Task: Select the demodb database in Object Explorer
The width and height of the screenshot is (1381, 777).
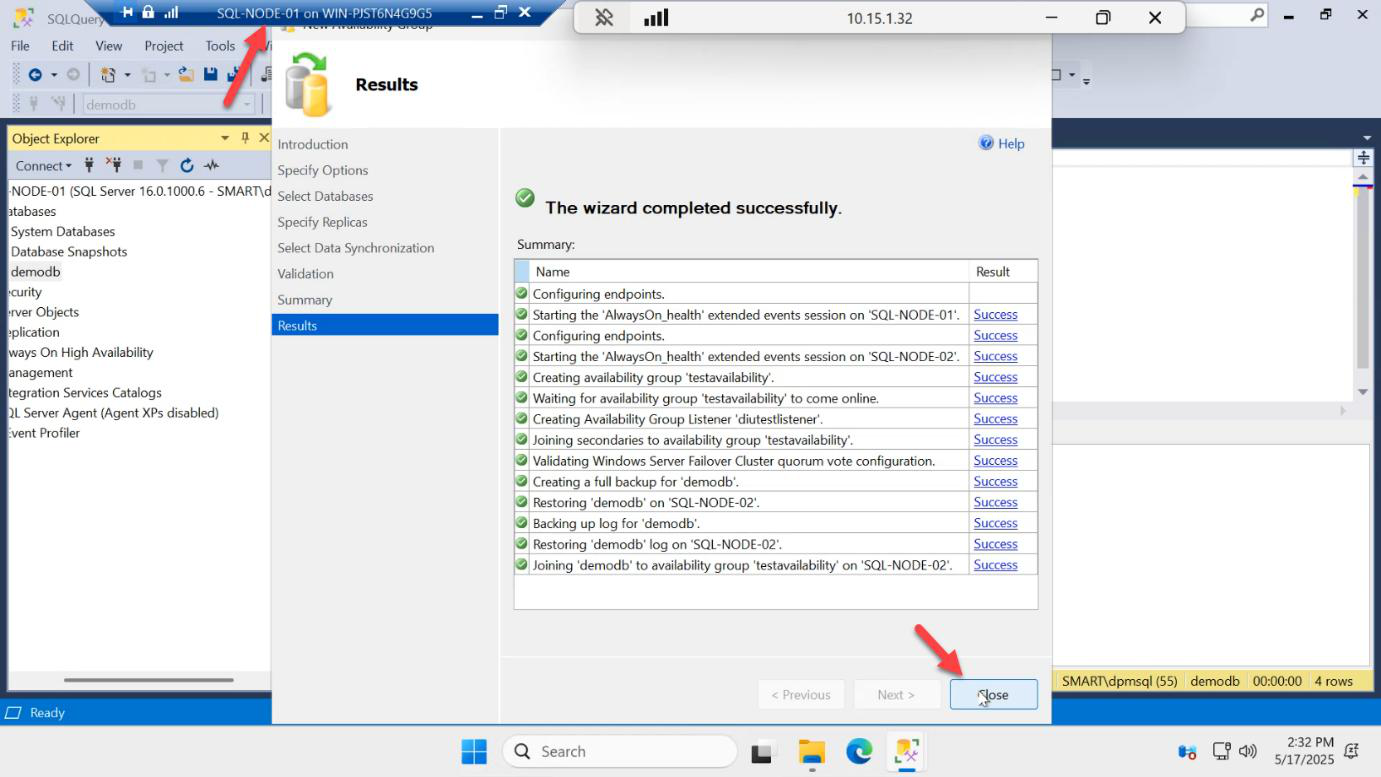Action: point(36,272)
